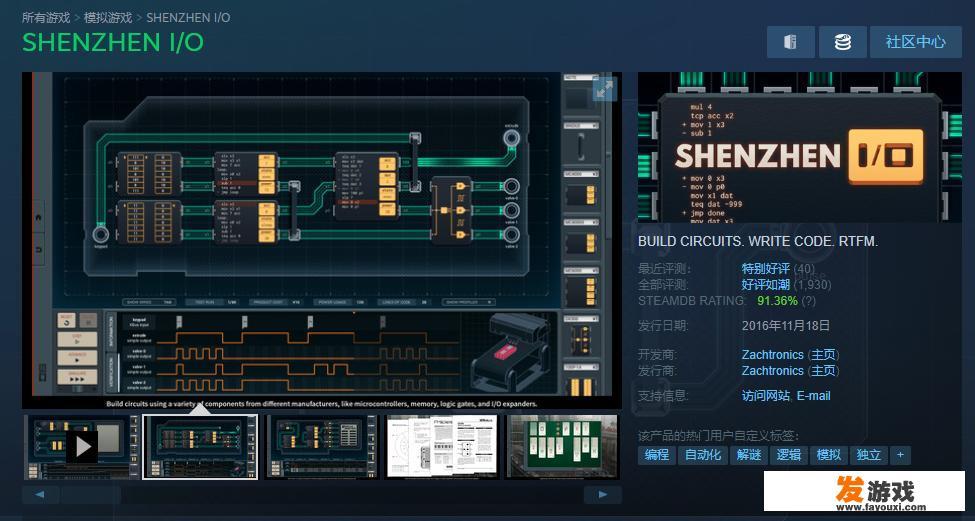Image resolution: width=975 pixels, height=521 pixels.
Task: Select the 解谜 tag
Action: tap(749, 454)
